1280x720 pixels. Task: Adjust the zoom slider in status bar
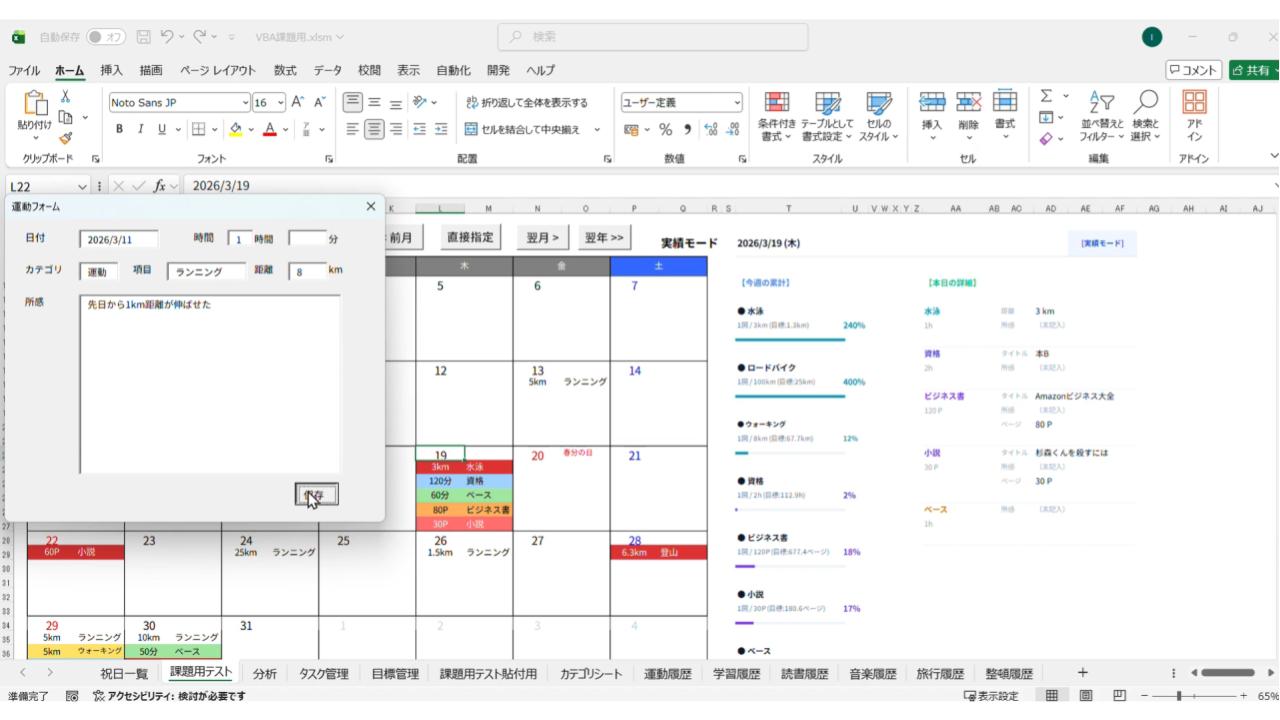pyautogui.click(x=1180, y=696)
